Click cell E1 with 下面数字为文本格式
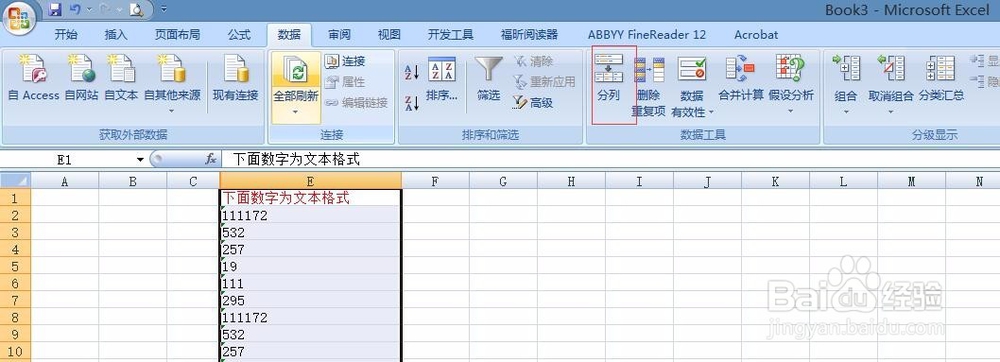The height and width of the screenshot is (362, 1000). pos(311,198)
